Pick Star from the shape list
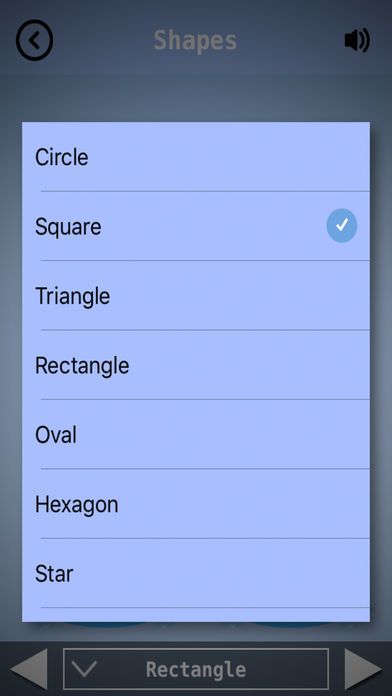Screen dimensions: 392x696 point(196,573)
